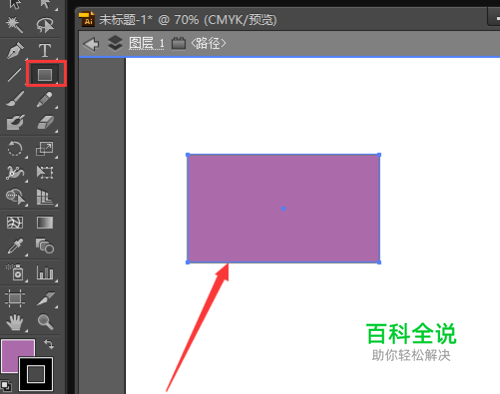
Task: Select the Slice tool
Action: click(45, 298)
